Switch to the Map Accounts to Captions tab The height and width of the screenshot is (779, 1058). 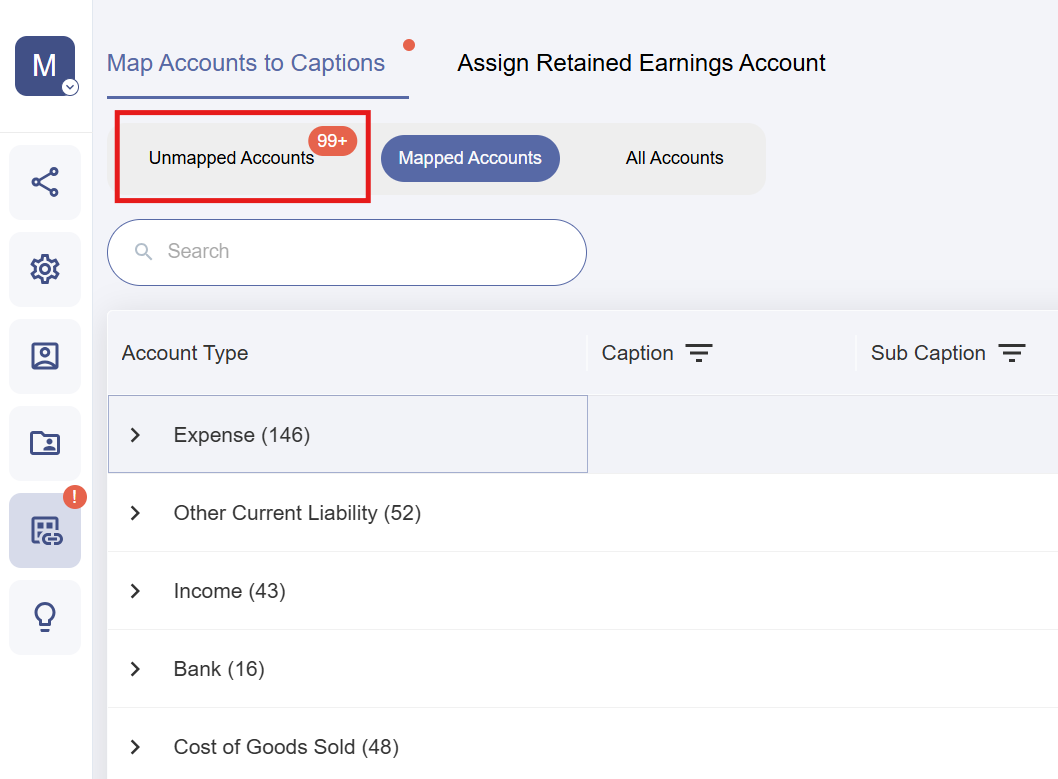point(245,62)
